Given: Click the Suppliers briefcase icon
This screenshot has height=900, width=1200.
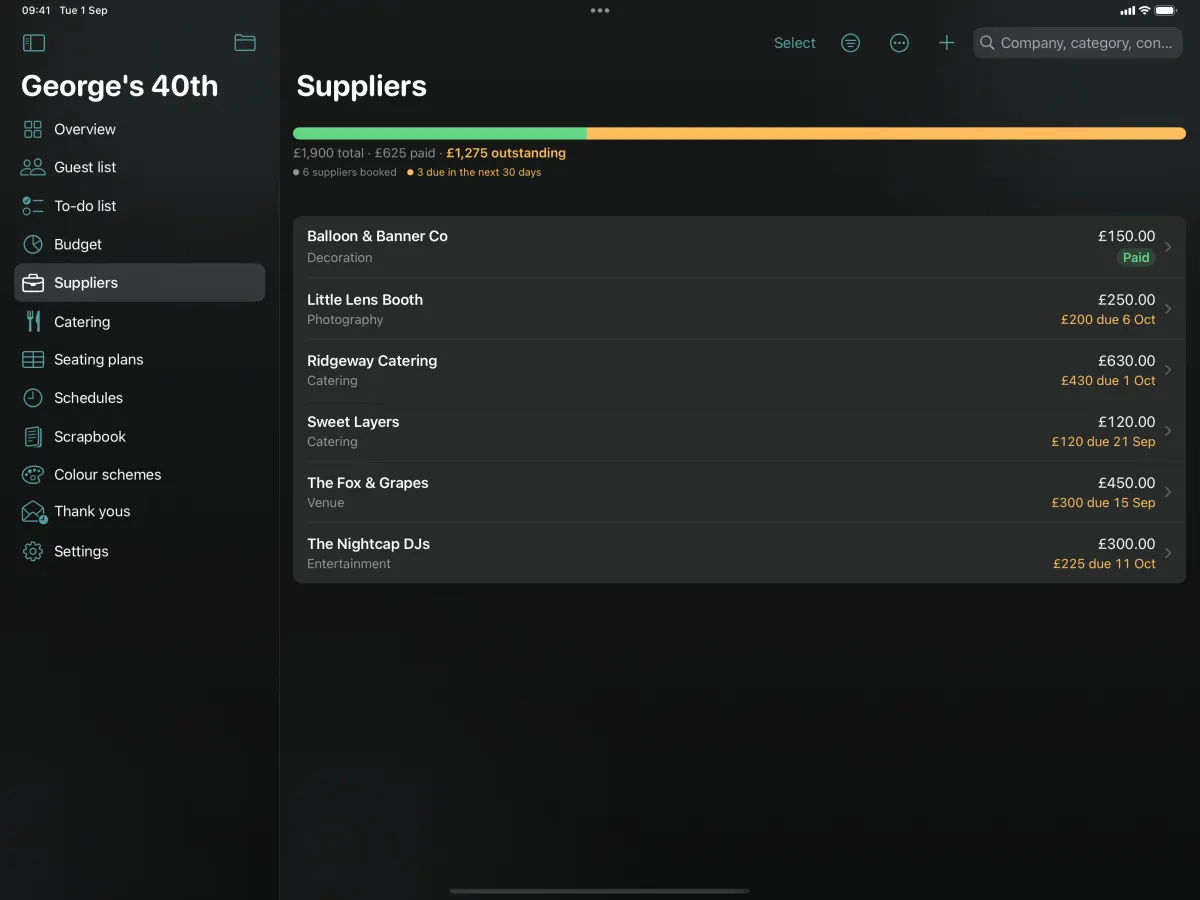Looking at the screenshot, I should 33,283.
